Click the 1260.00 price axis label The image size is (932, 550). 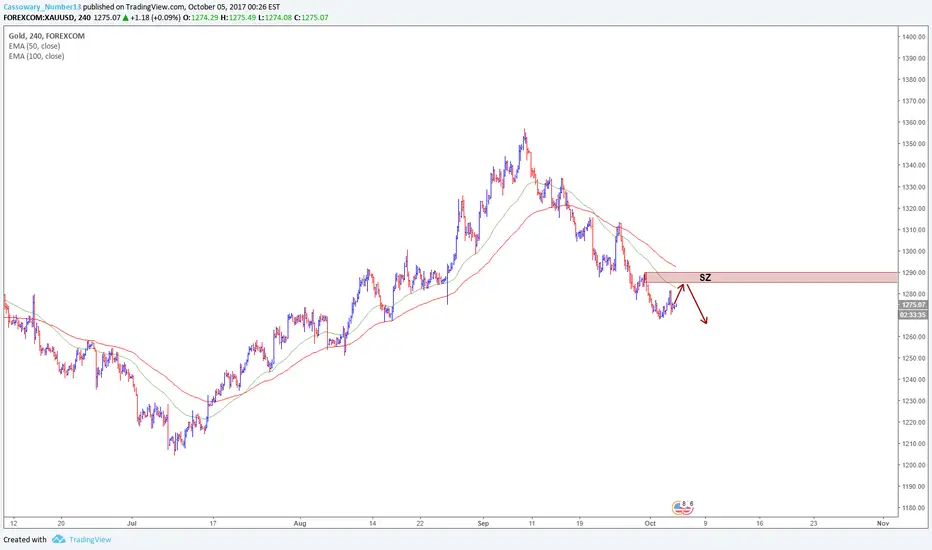tap(914, 337)
